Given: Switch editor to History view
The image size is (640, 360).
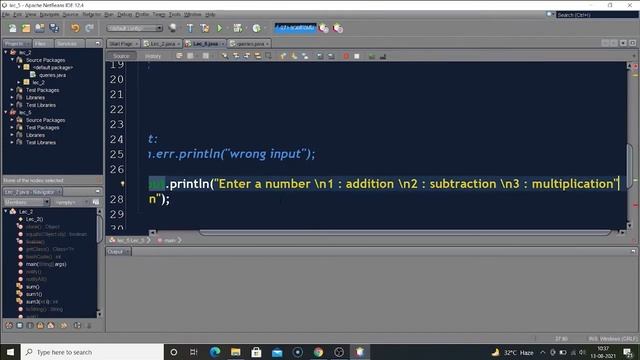Looking at the screenshot, I should 153,56.
